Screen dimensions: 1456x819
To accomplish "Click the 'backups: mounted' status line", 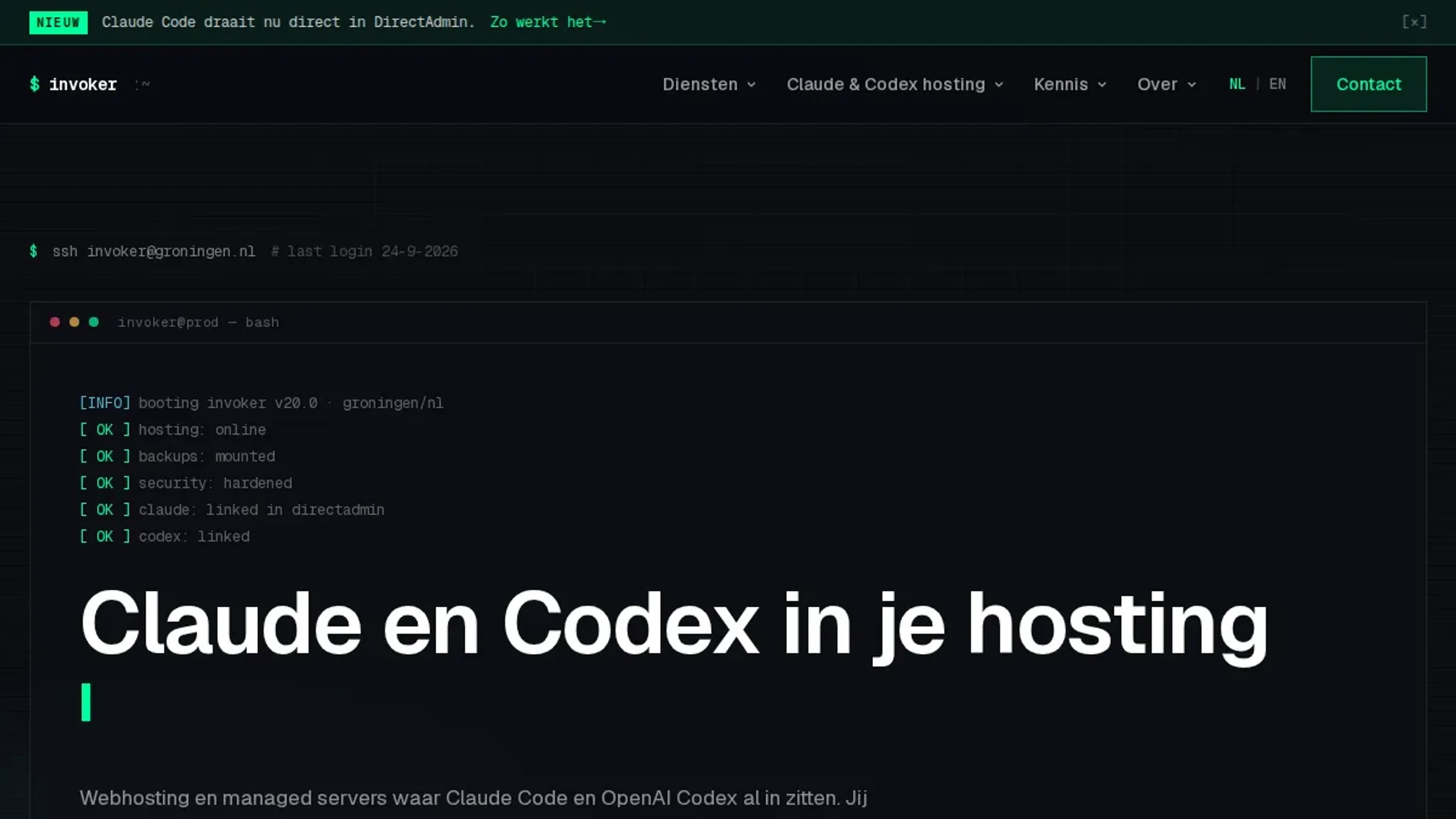I will [x=177, y=456].
